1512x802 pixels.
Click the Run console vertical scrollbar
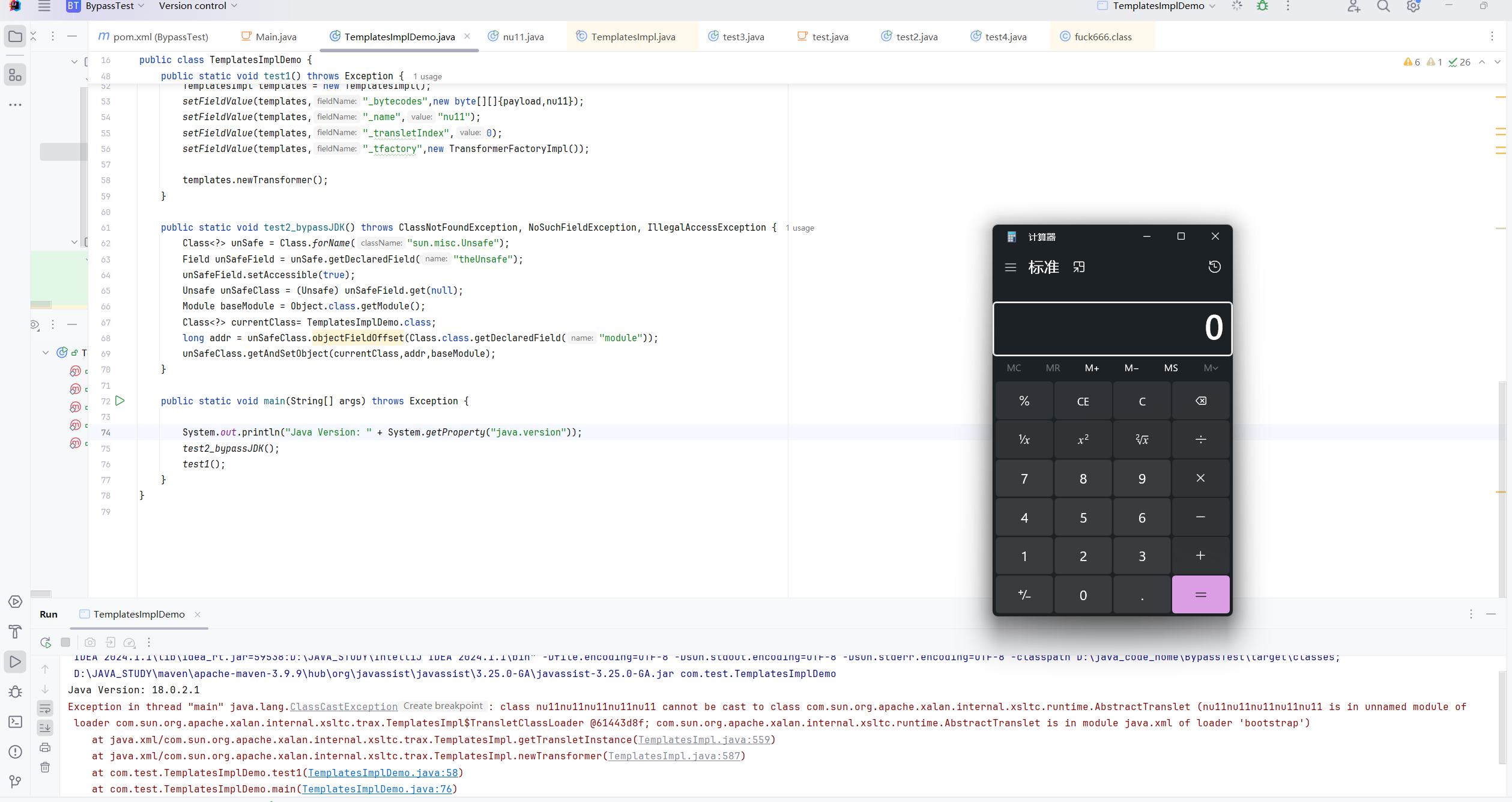1502,718
